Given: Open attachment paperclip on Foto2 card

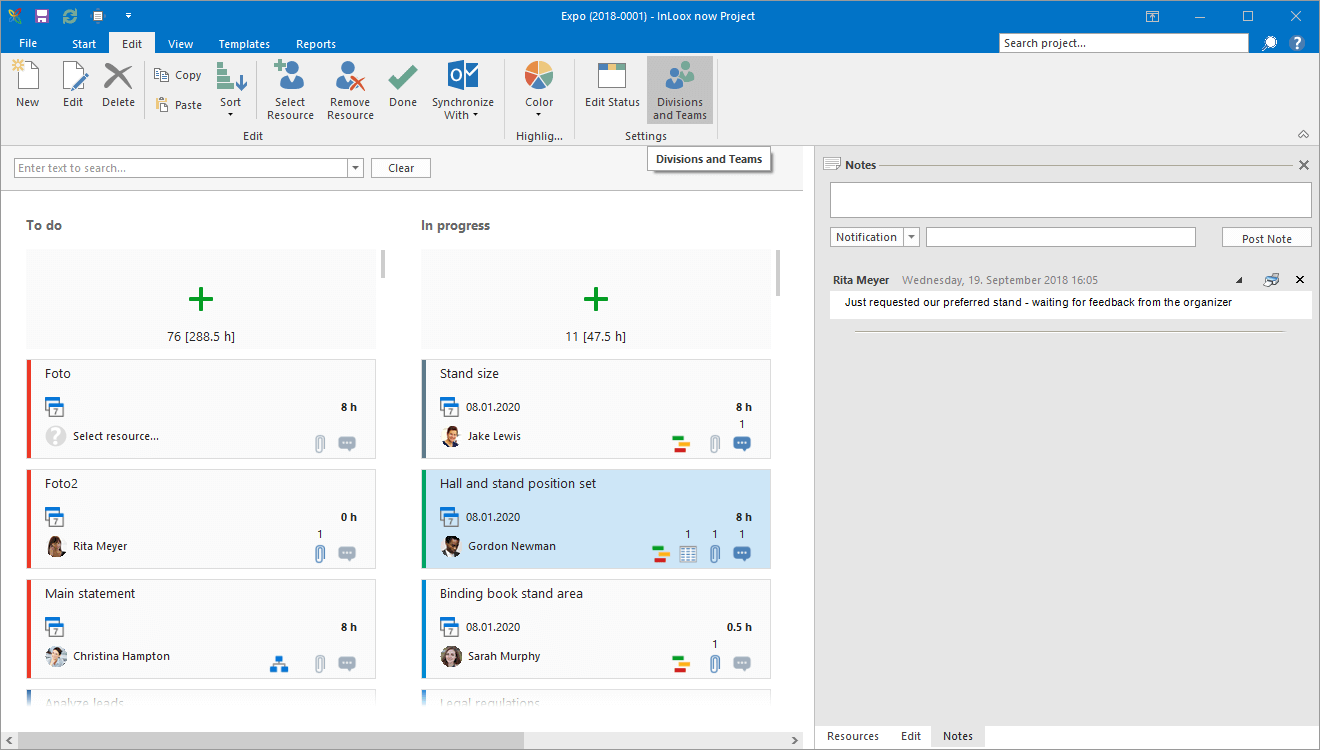Looking at the screenshot, I should (x=320, y=553).
